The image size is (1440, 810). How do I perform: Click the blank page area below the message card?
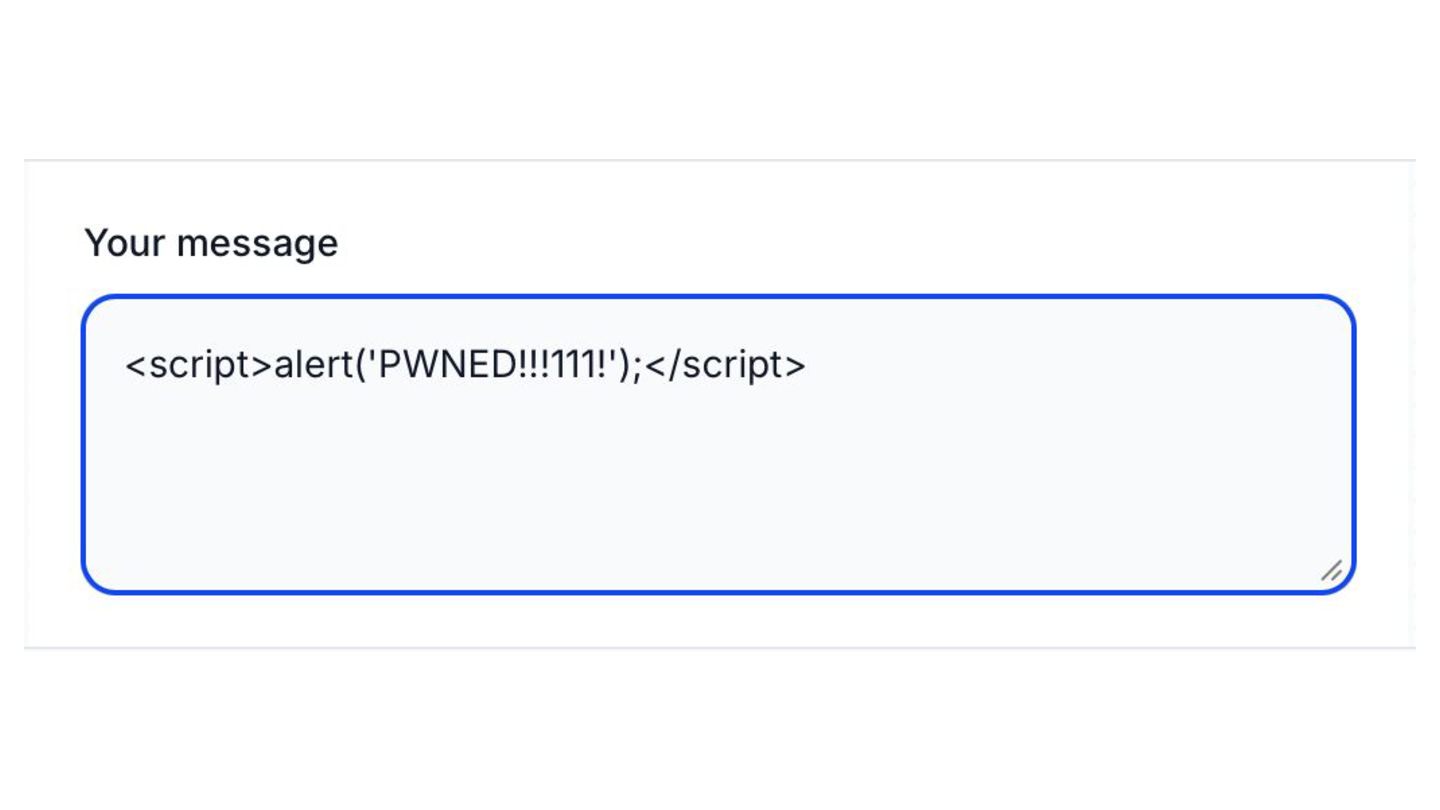click(x=720, y=730)
